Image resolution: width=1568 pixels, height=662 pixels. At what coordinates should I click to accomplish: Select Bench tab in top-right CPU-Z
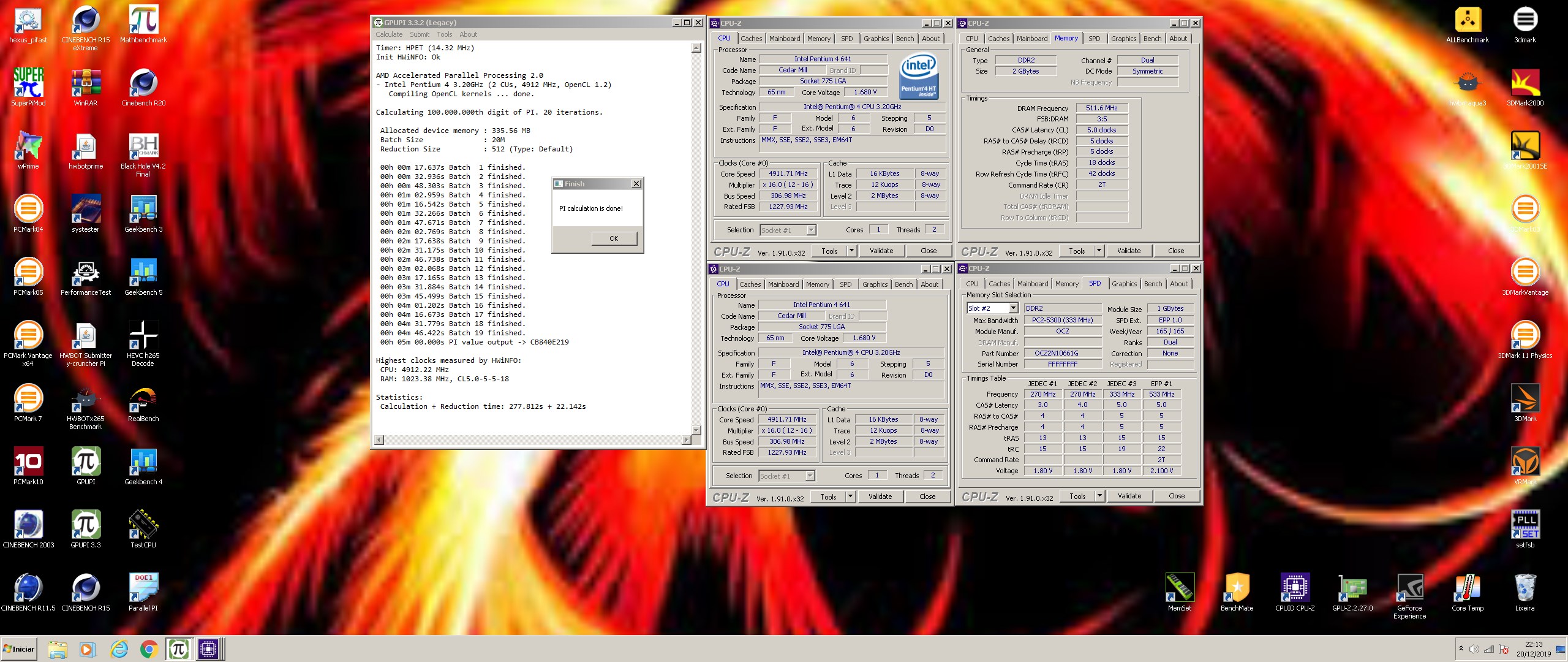coord(1152,39)
